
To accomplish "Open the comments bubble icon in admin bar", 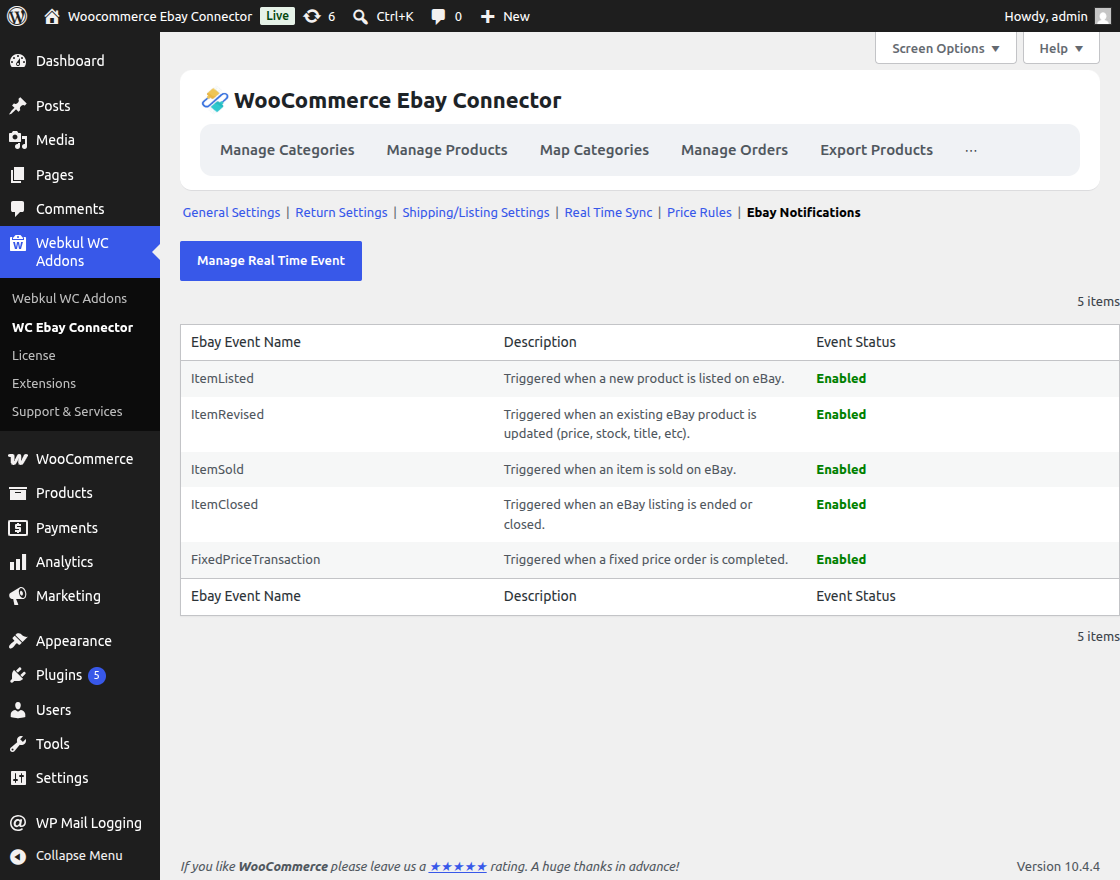I will [438, 16].
